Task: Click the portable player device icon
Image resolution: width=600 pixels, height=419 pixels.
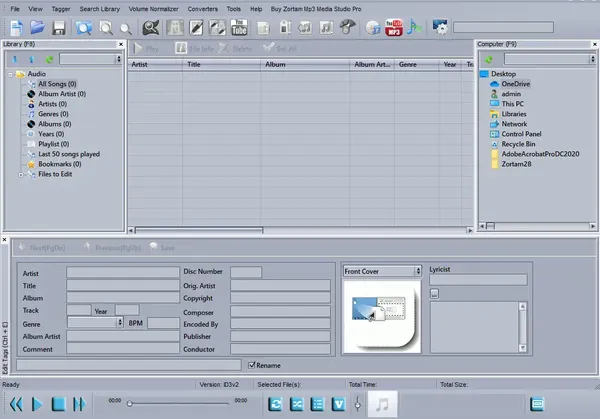Action: pyautogui.click(x=284, y=28)
